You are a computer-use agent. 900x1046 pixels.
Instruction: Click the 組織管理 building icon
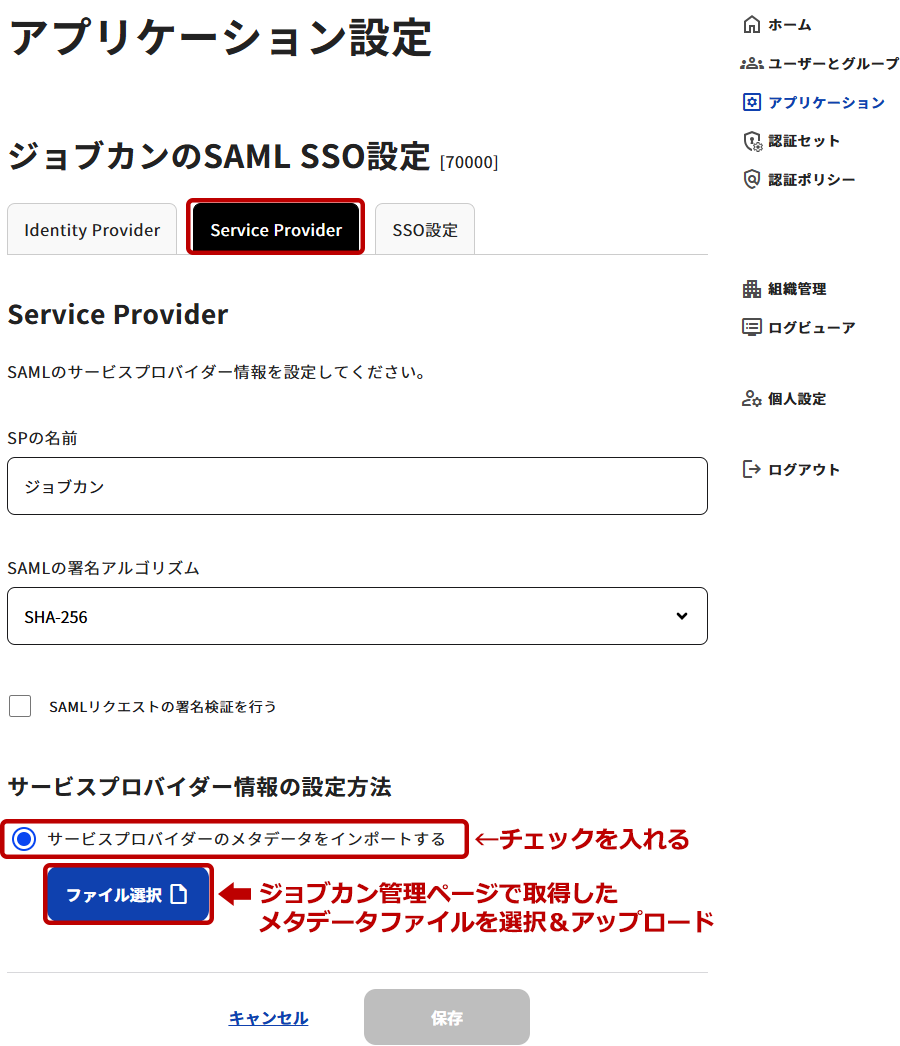pyautogui.click(x=752, y=289)
